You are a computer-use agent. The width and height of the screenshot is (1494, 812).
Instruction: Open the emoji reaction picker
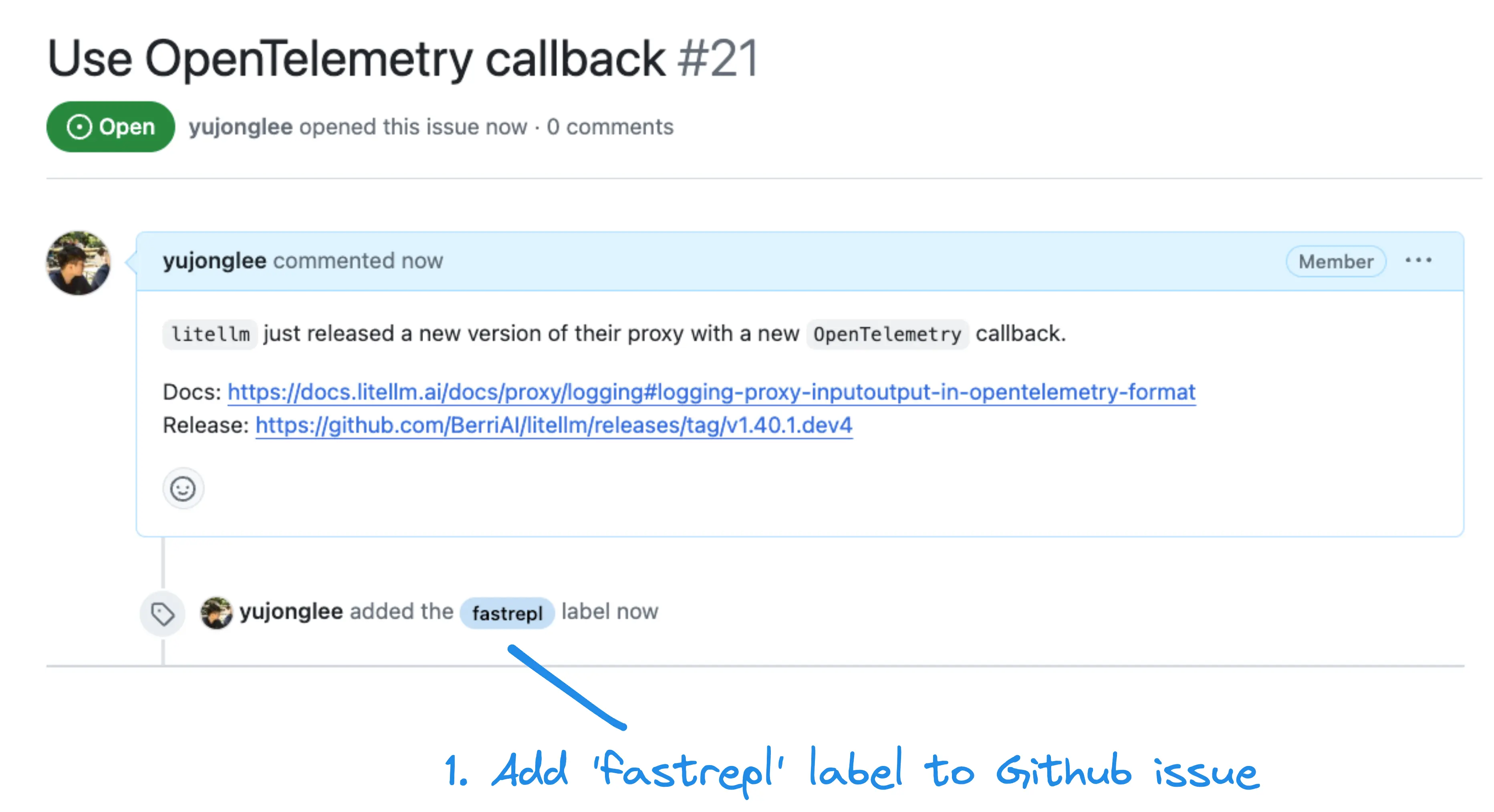183,488
